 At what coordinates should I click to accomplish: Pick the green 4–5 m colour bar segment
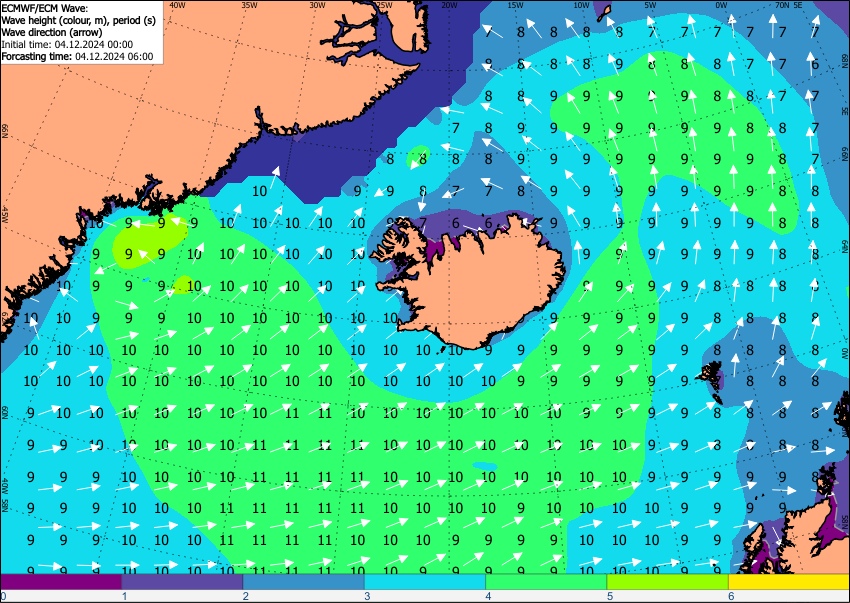546,581
